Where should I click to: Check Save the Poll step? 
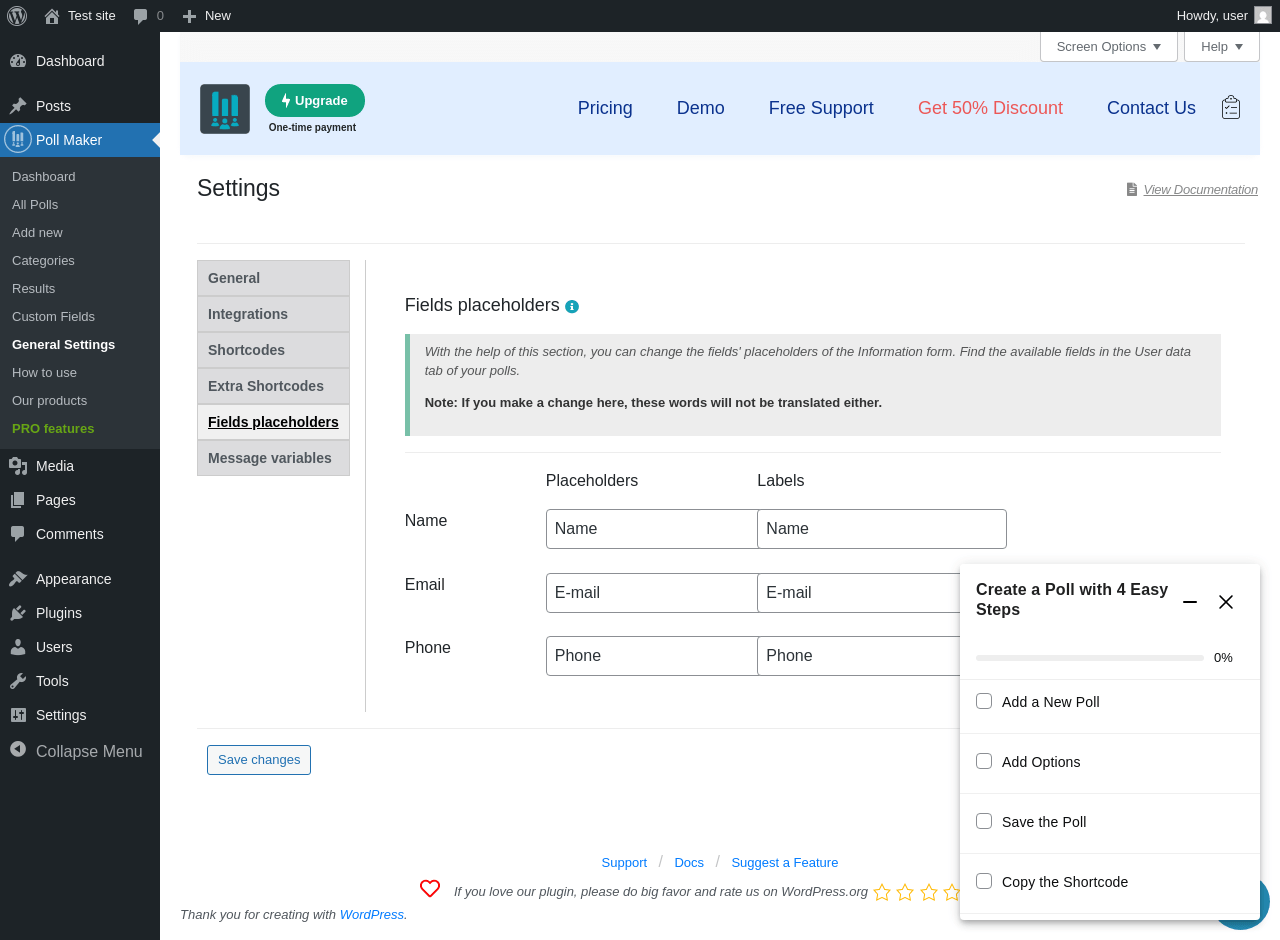(x=984, y=821)
